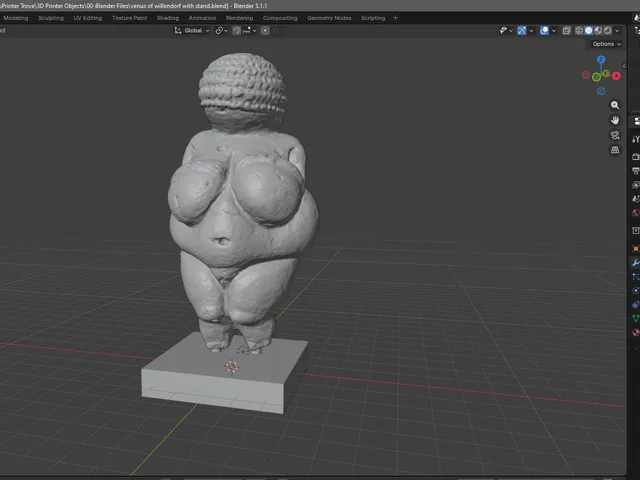The height and width of the screenshot is (480, 640).
Task: Switch to the Texture Paint workspace
Action: pos(129,18)
